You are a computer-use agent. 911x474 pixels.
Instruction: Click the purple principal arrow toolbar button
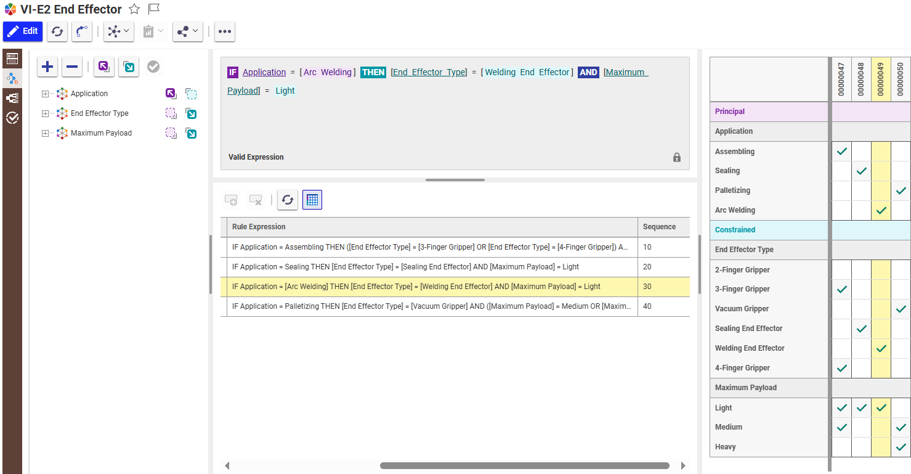(x=104, y=67)
